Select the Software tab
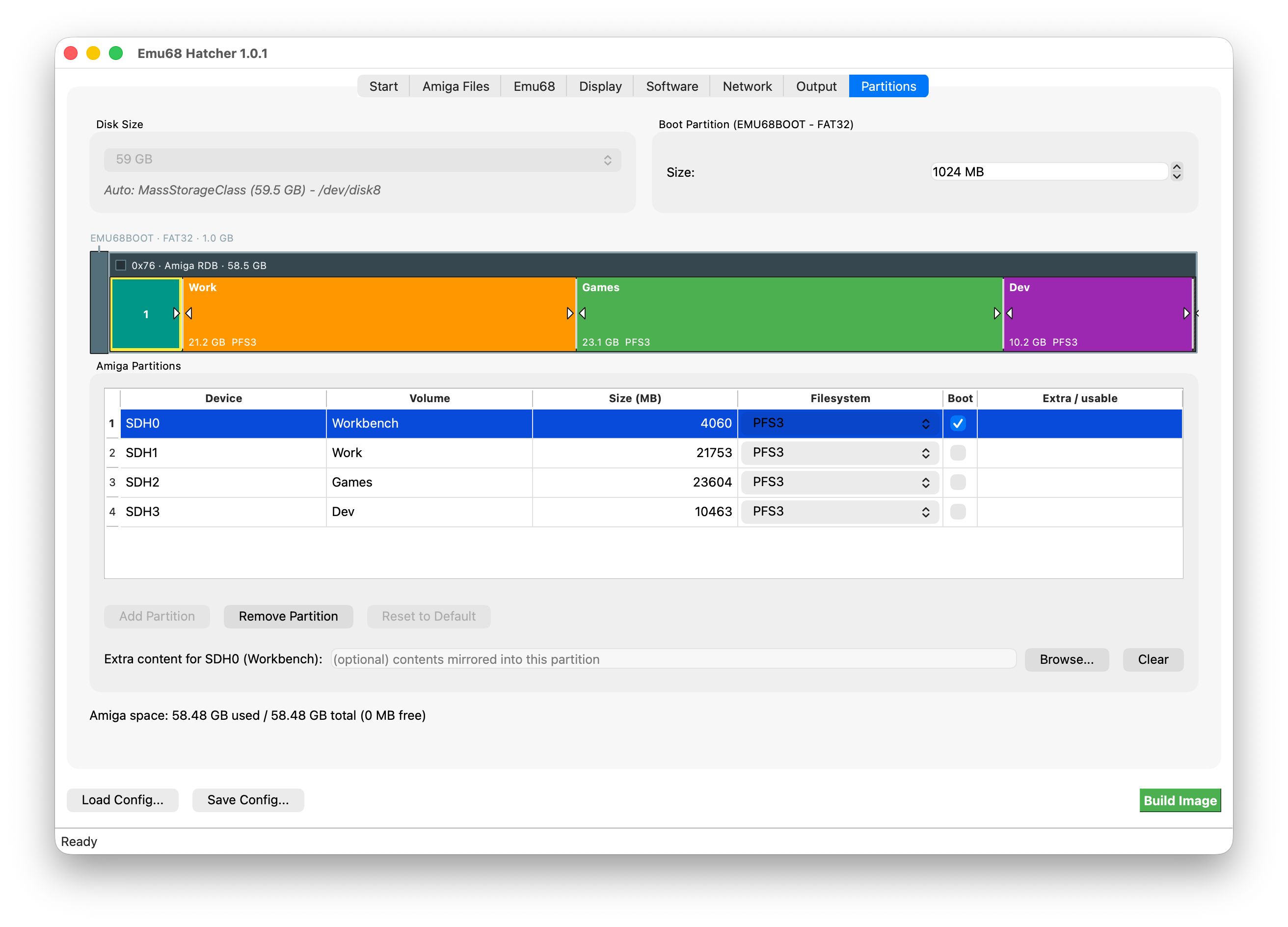 point(672,86)
